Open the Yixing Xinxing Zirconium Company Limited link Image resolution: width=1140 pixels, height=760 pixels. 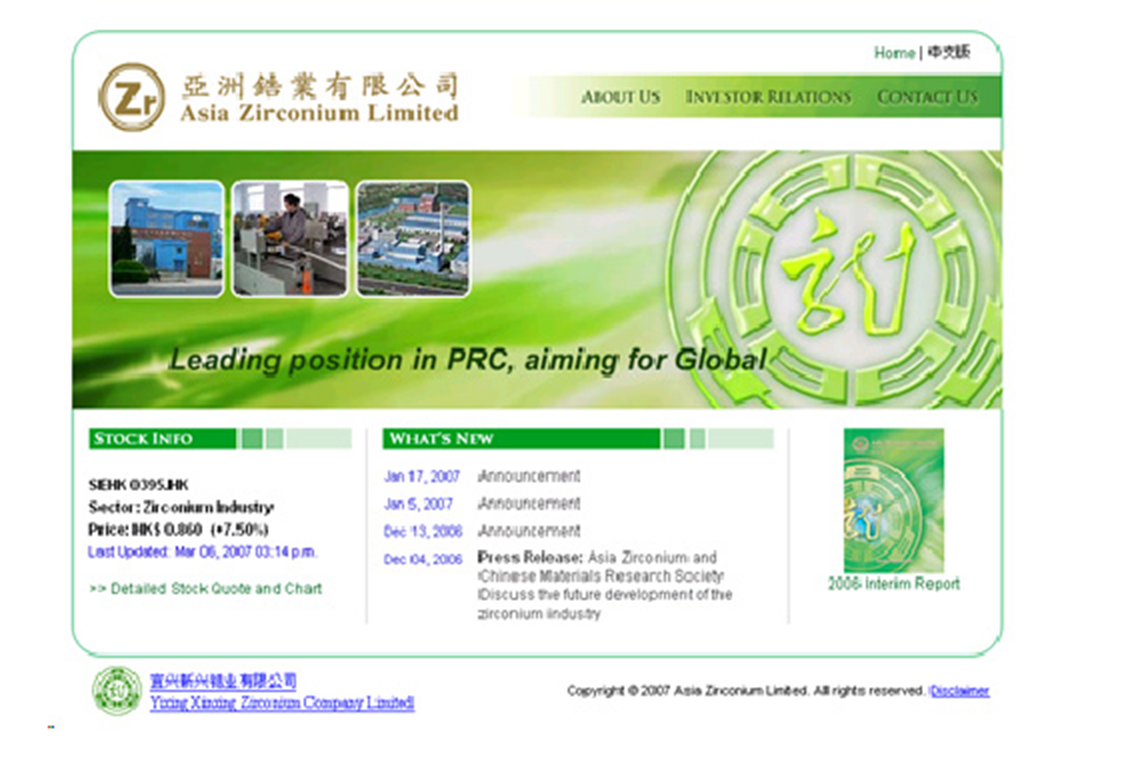282,703
